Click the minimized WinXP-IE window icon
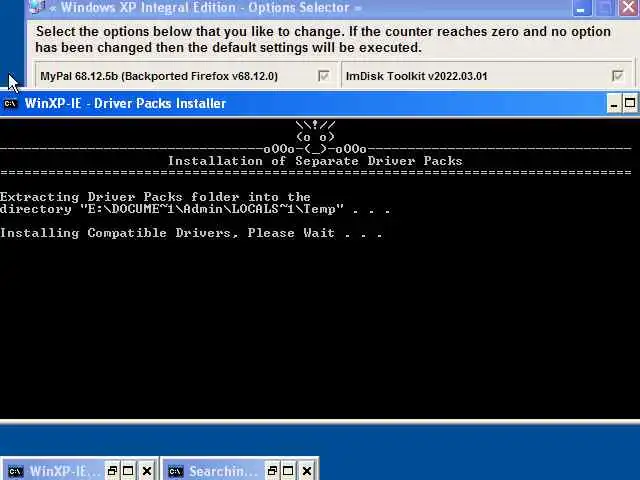The width and height of the screenshot is (640, 480). (x=16, y=471)
